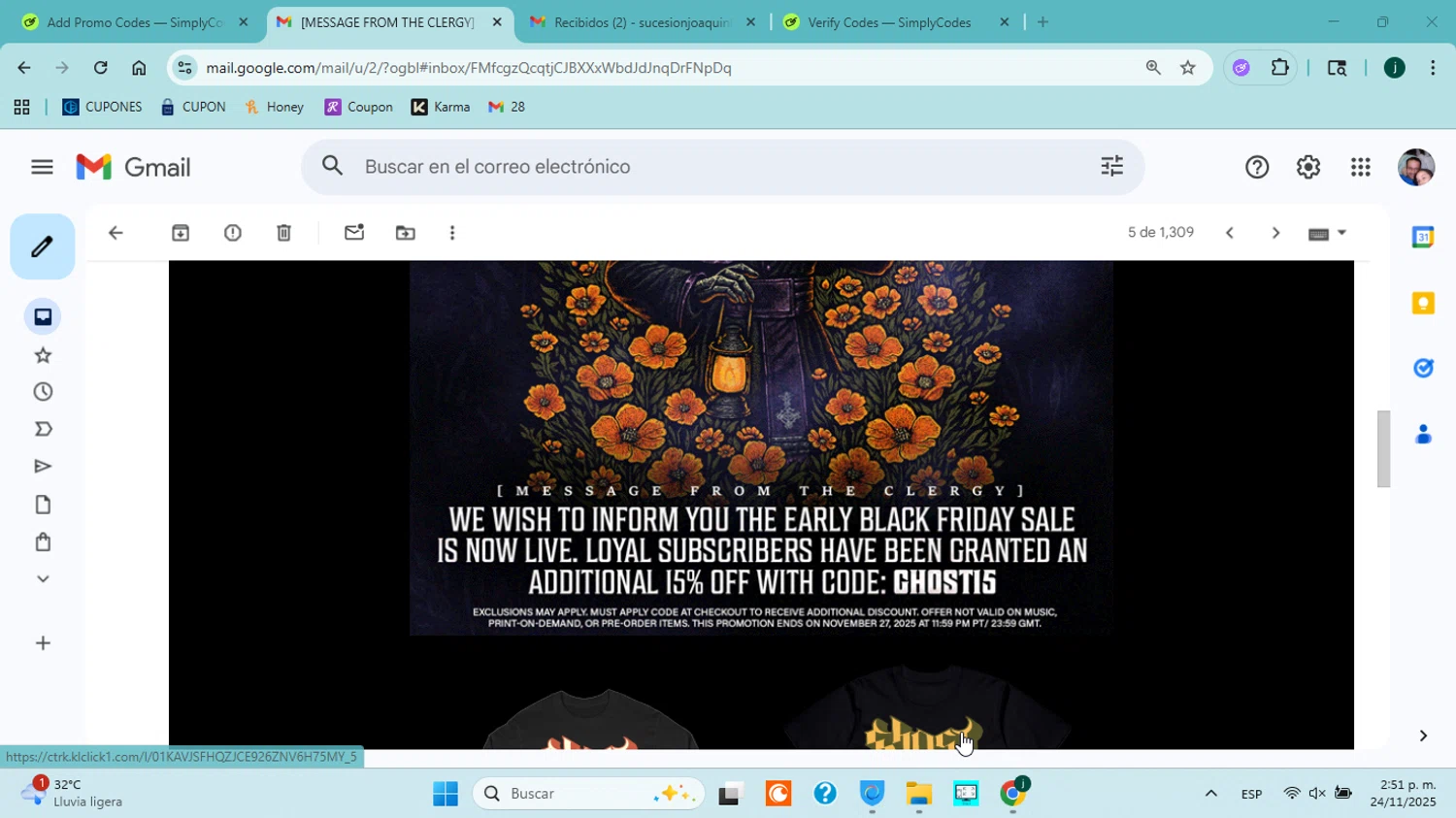
Task: Open Windows Start menu
Action: pos(446,794)
